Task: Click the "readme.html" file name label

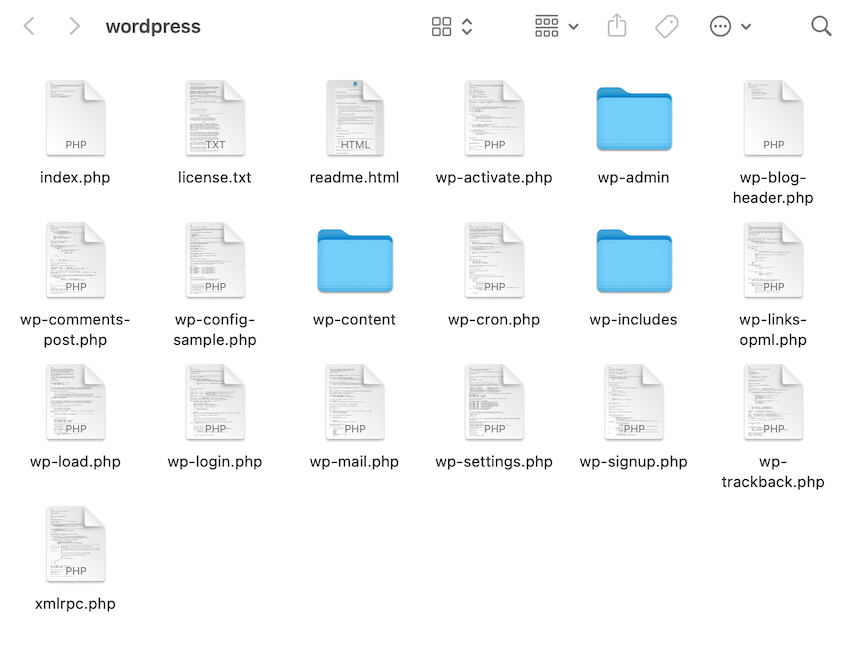Action: click(354, 177)
